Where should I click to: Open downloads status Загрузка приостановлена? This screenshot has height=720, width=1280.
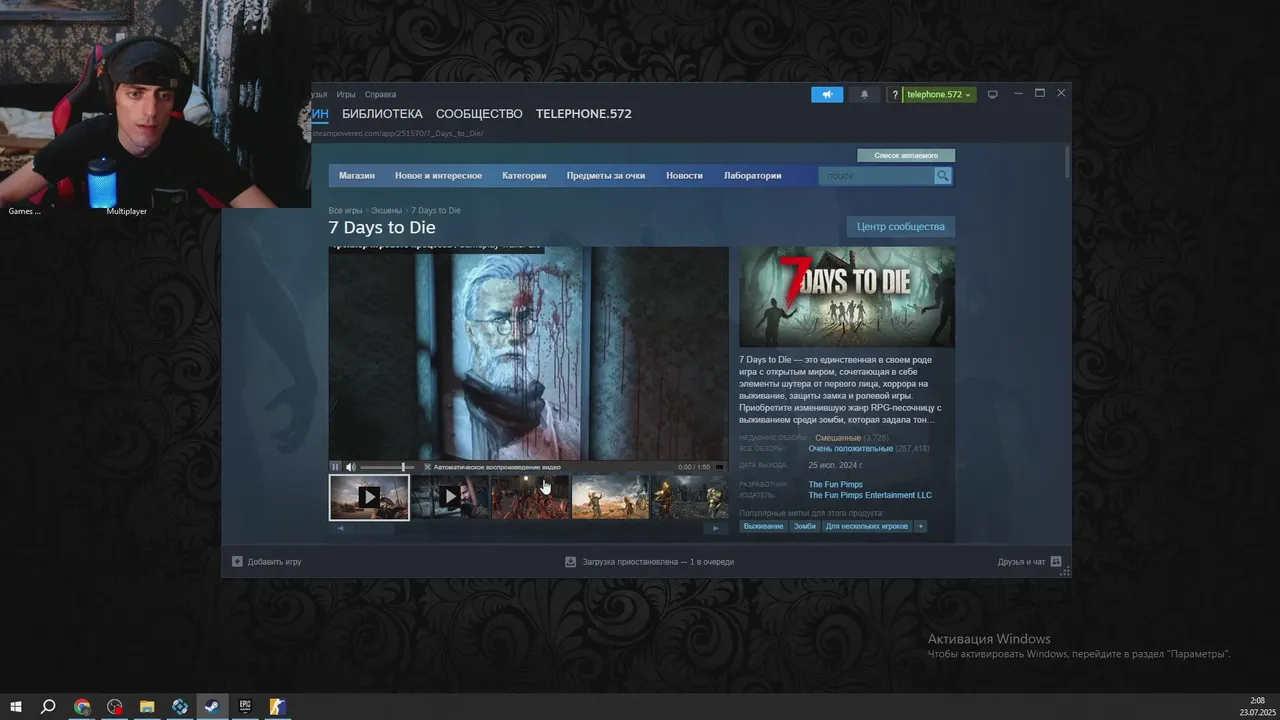pyautogui.click(x=650, y=562)
